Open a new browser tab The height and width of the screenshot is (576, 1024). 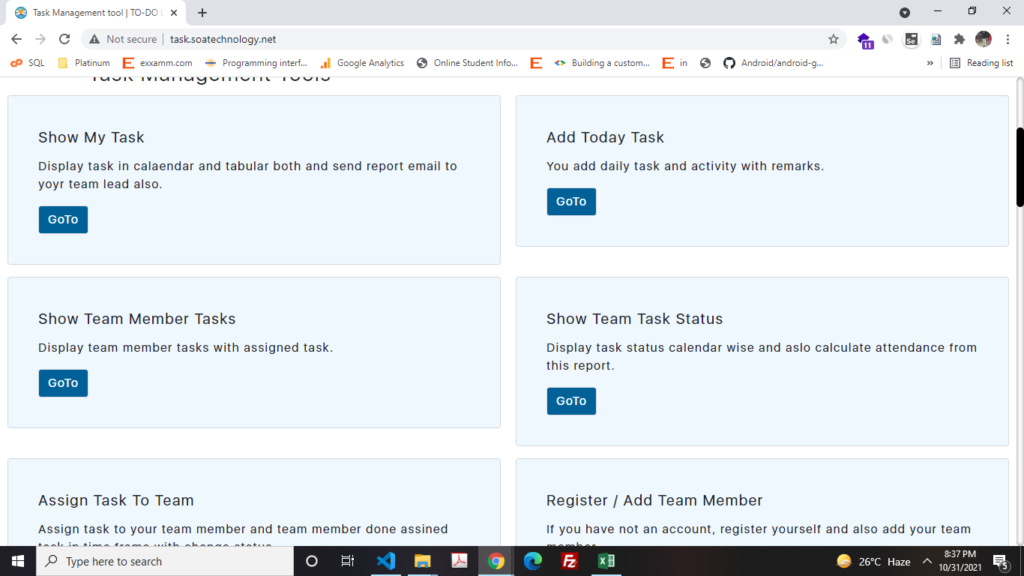point(202,13)
